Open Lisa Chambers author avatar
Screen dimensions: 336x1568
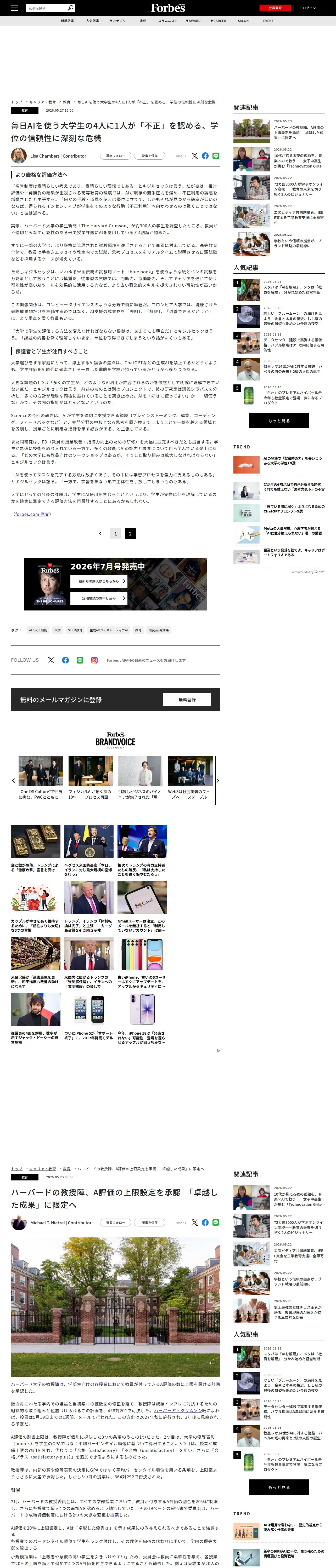tap(19, 156)
